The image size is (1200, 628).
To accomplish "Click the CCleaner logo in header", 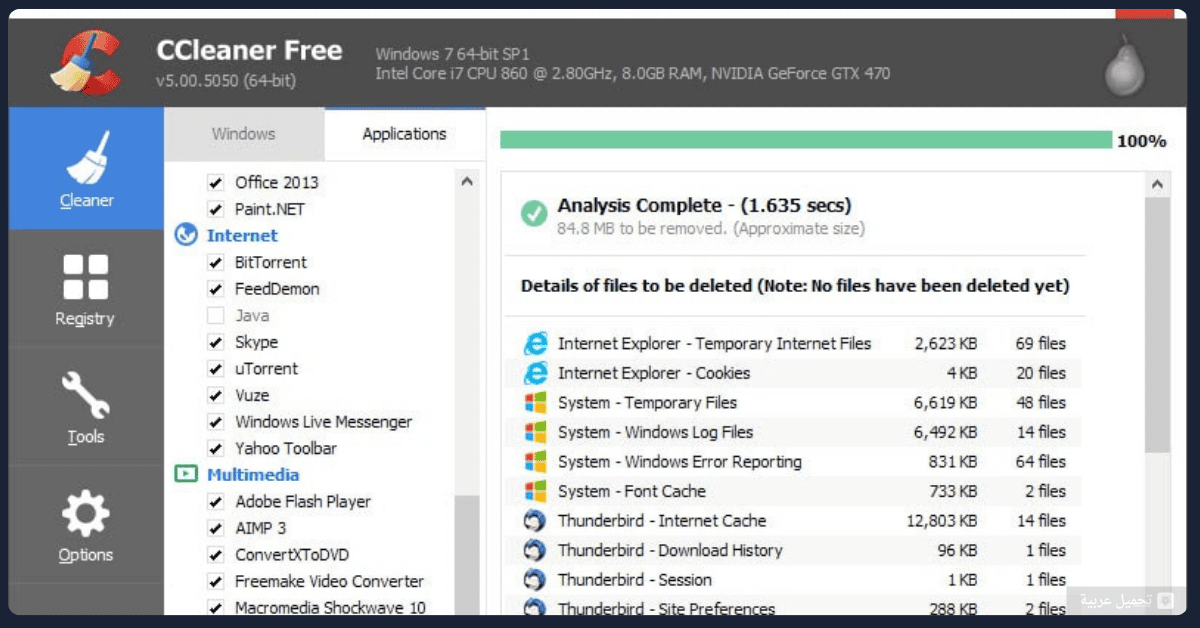I will pos(84,61).
